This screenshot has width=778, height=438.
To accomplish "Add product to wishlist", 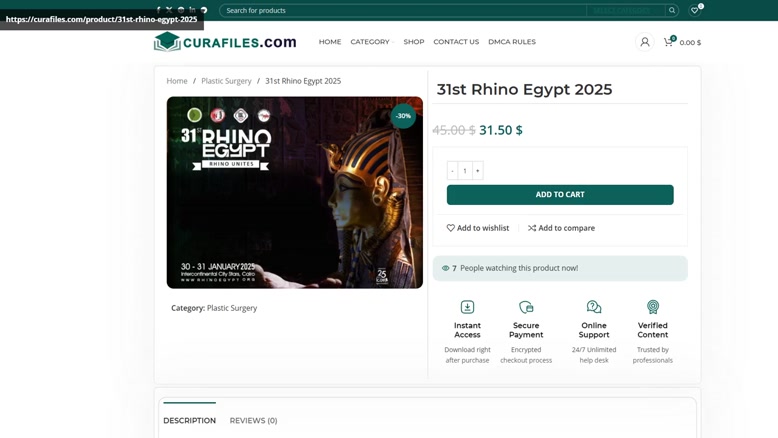I will point(478,228).
